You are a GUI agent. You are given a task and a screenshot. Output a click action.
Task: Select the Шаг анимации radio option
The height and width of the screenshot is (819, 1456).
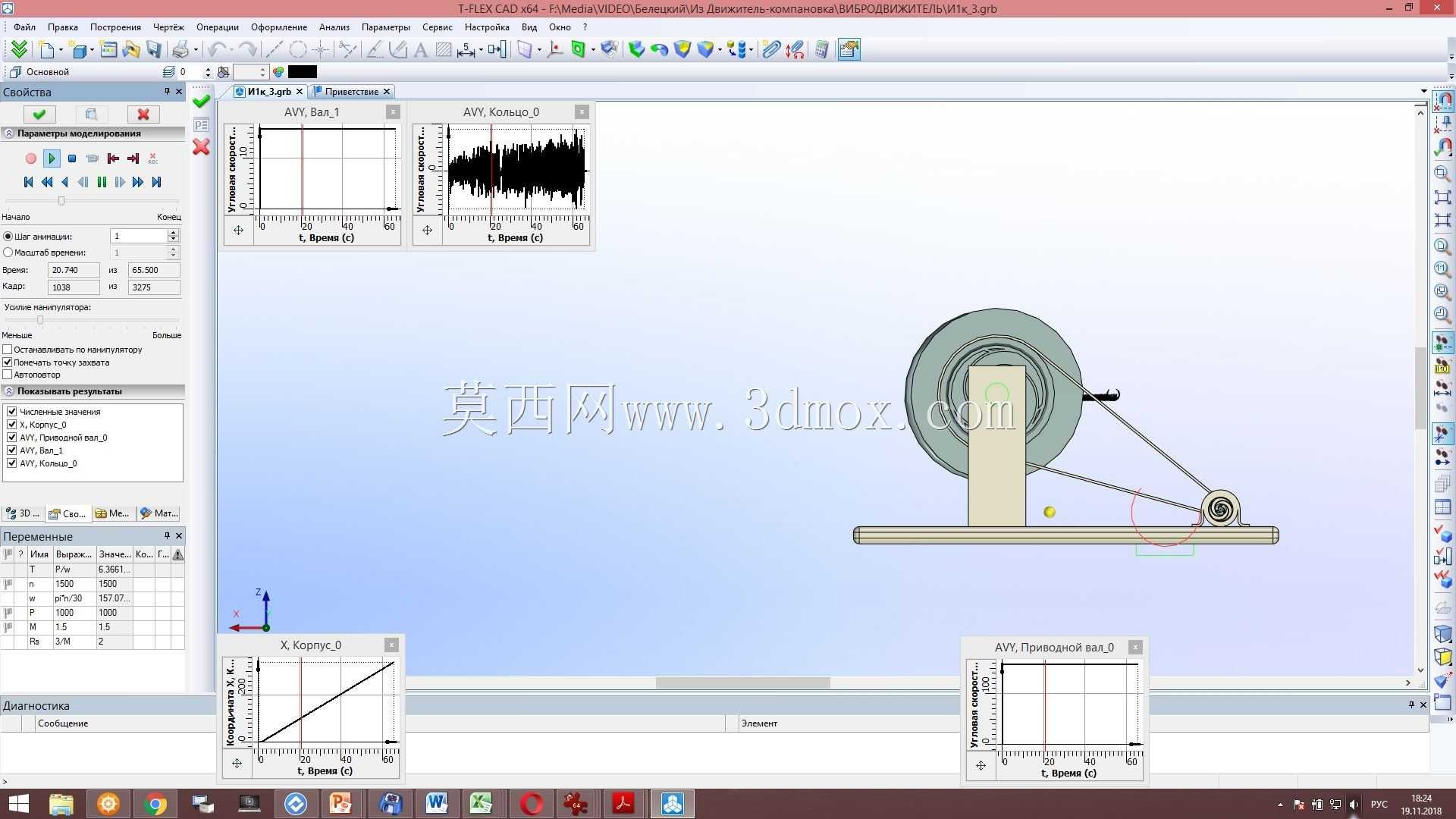click(8, 237)
